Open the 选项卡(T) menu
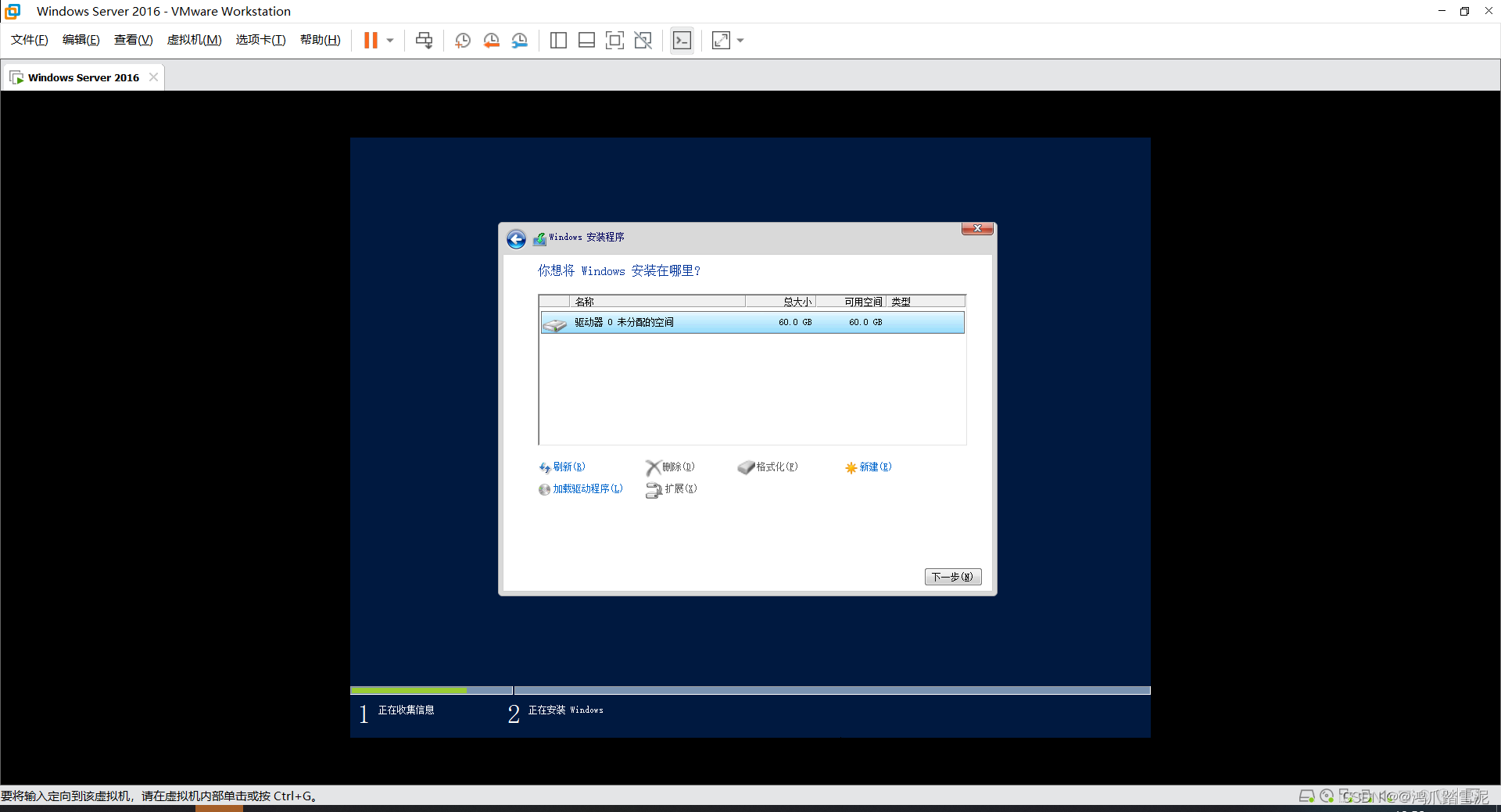Screen dimensions: 1501x812 [x=261, y=40]
